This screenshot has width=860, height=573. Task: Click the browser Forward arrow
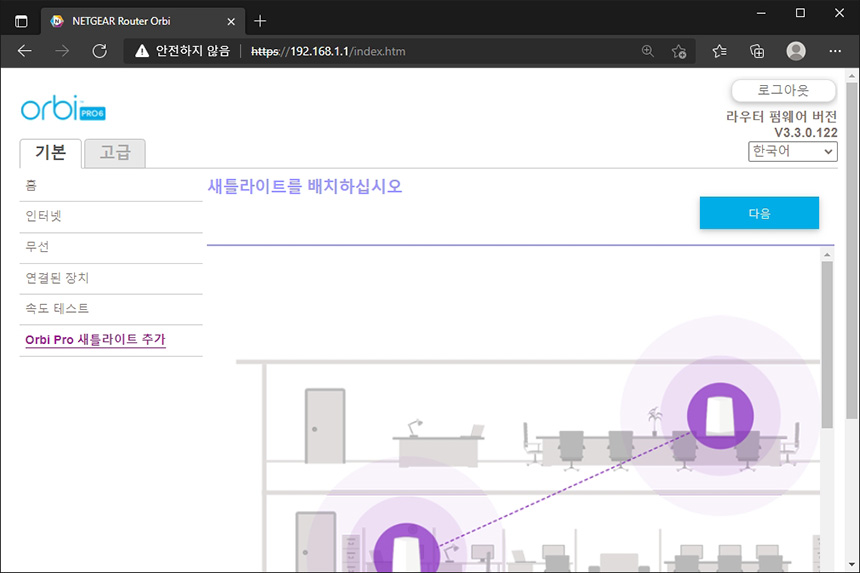(62, 51)
